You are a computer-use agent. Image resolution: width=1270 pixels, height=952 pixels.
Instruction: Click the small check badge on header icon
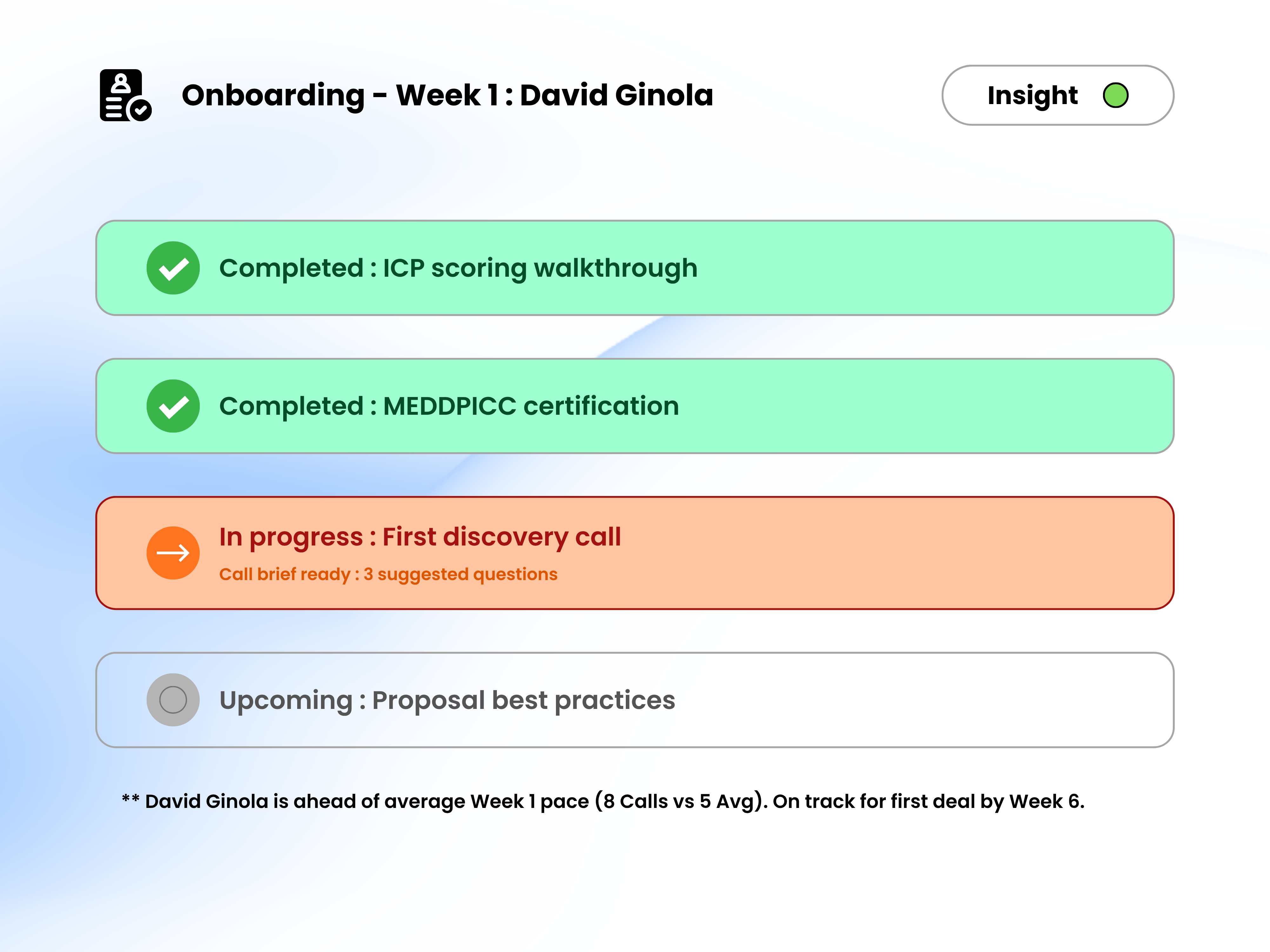point(141,109)
